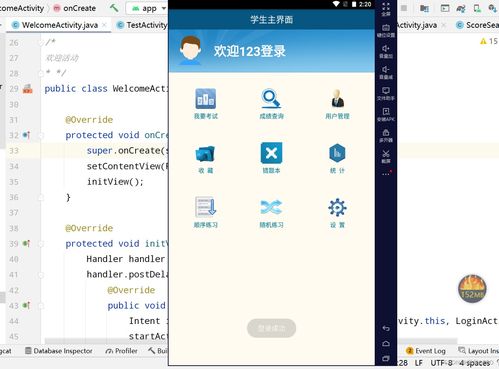Viewport: 499px width, 369px height.
Task: Collapse the onCreate method fold marker
Action: pos(41,135)
